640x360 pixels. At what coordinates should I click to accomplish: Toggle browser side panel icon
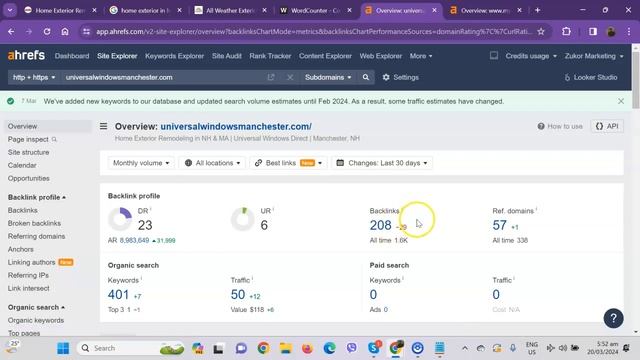tap(593, 31)
